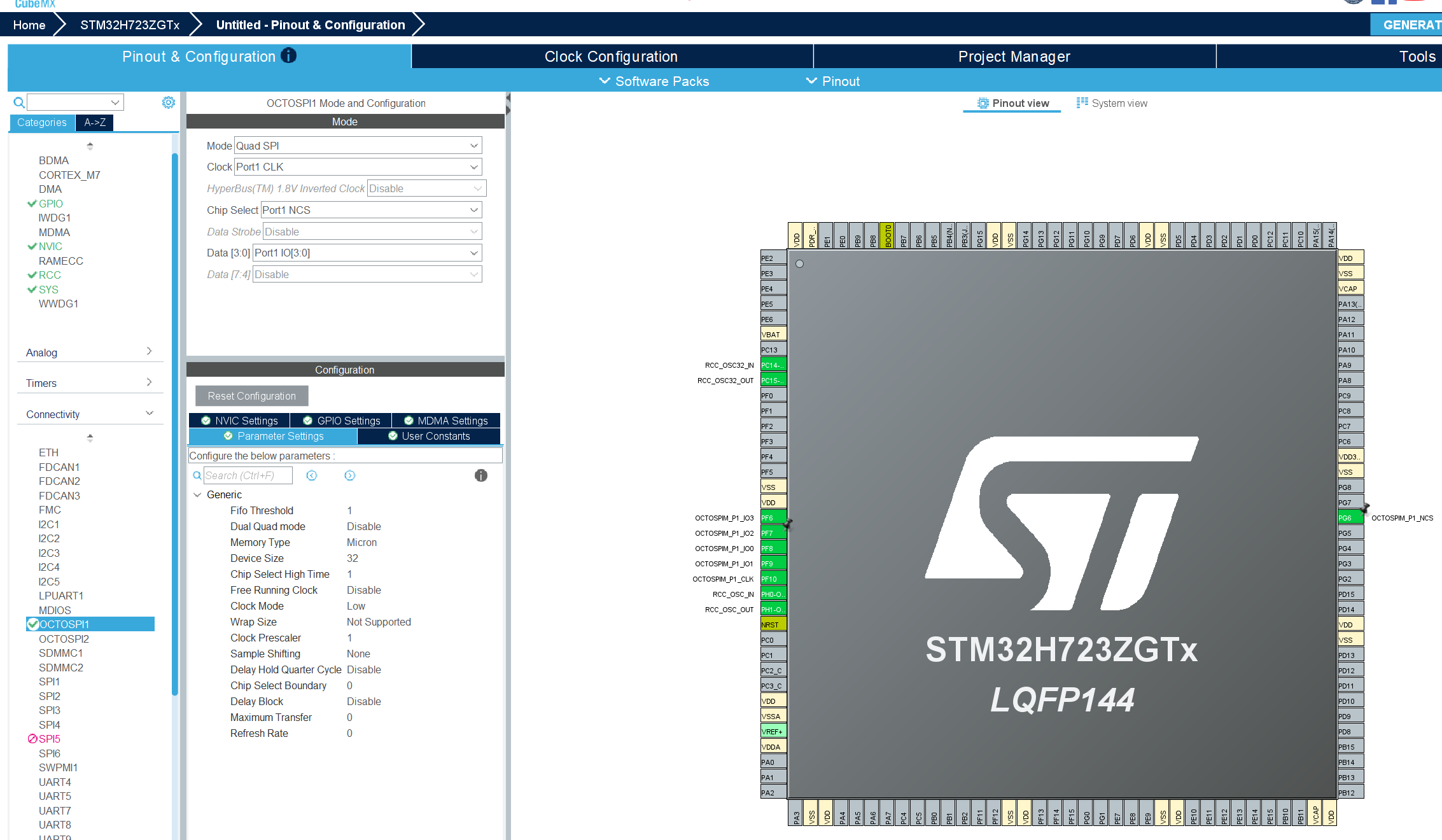The height and width of the screenshot is (840, 1442).
Task: Select the NRST pin on the chip
Action: click(773, 624)
